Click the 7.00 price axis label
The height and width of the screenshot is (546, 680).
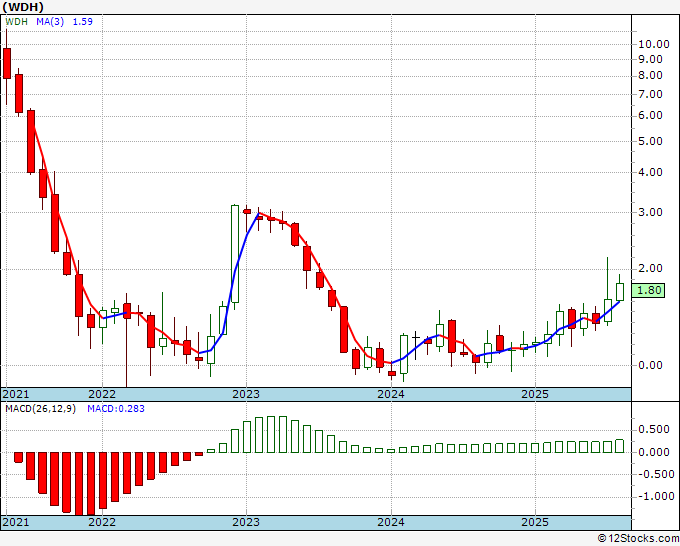(650, 94)
